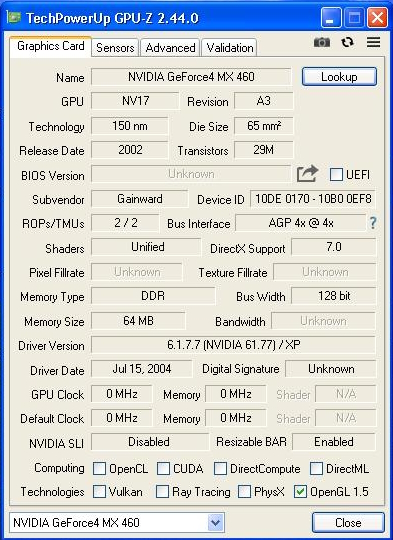Viewport: 393px width, 540px height.
Task: Click the Digital Signature Unknown field
Action: coord(331,369)
